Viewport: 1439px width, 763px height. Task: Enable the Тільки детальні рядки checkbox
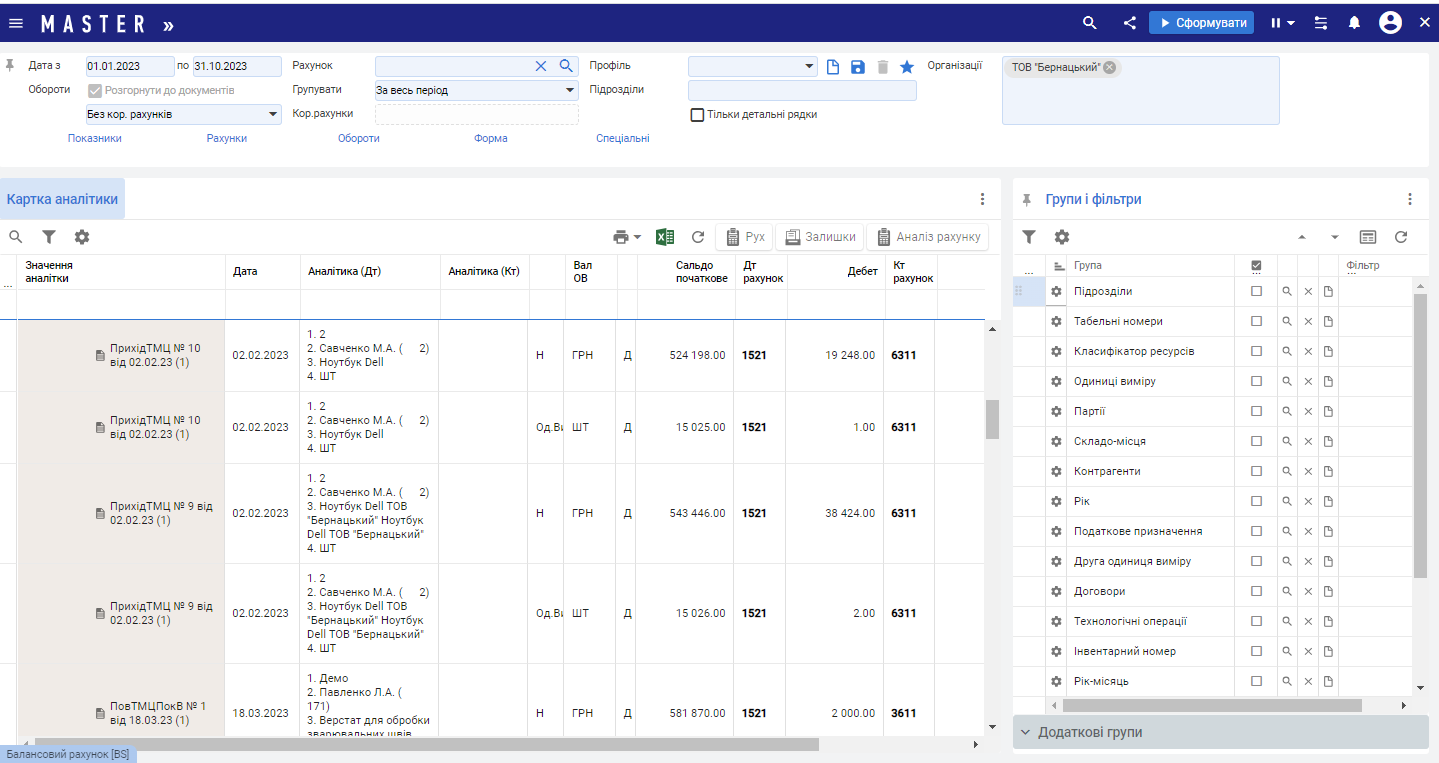point(698,115)
